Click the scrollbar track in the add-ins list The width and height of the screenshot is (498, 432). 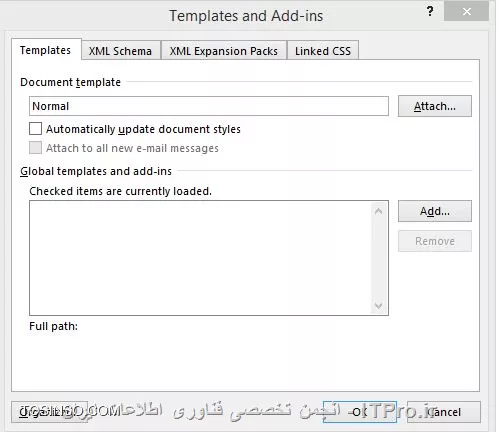point(378,258)
